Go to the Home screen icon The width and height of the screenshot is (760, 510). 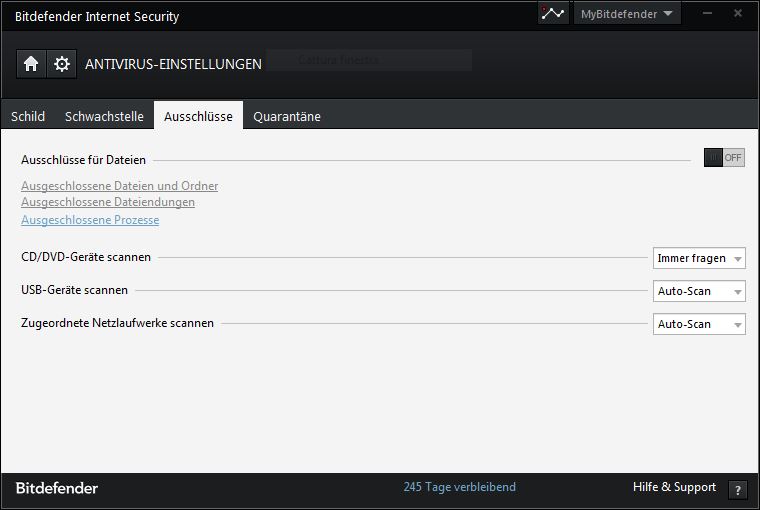(31, 64)
